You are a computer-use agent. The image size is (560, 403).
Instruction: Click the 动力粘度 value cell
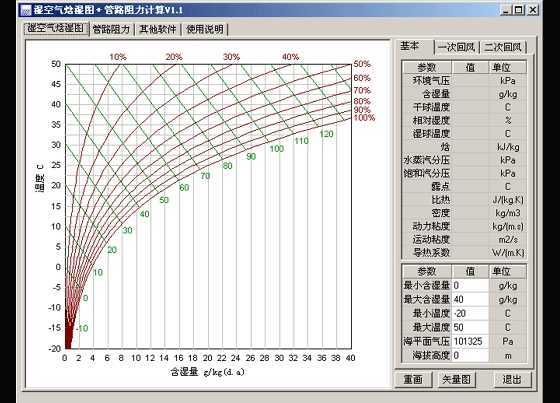click(470, 226)
